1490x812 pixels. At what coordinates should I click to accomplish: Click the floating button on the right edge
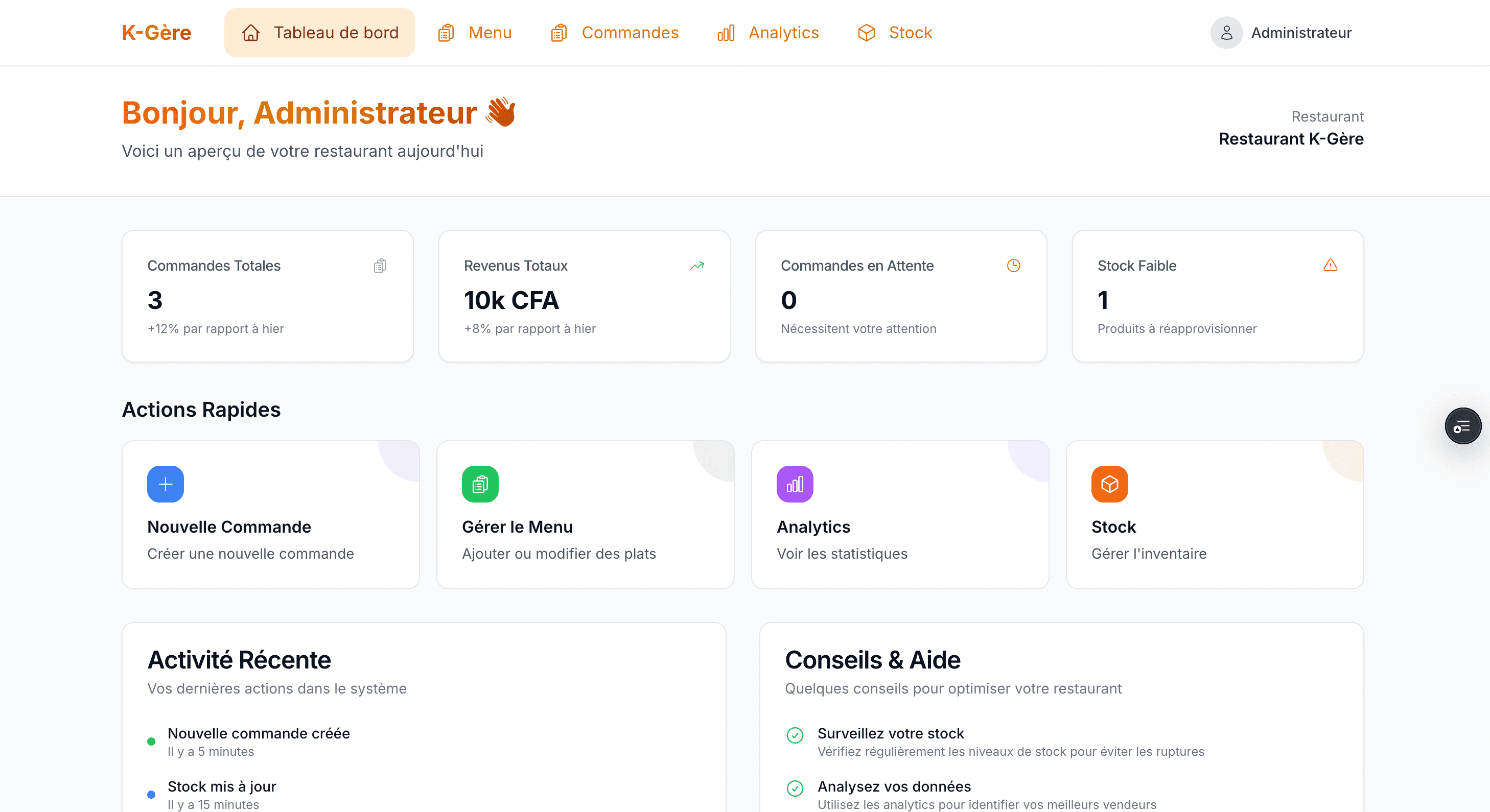coord(1463,426)
